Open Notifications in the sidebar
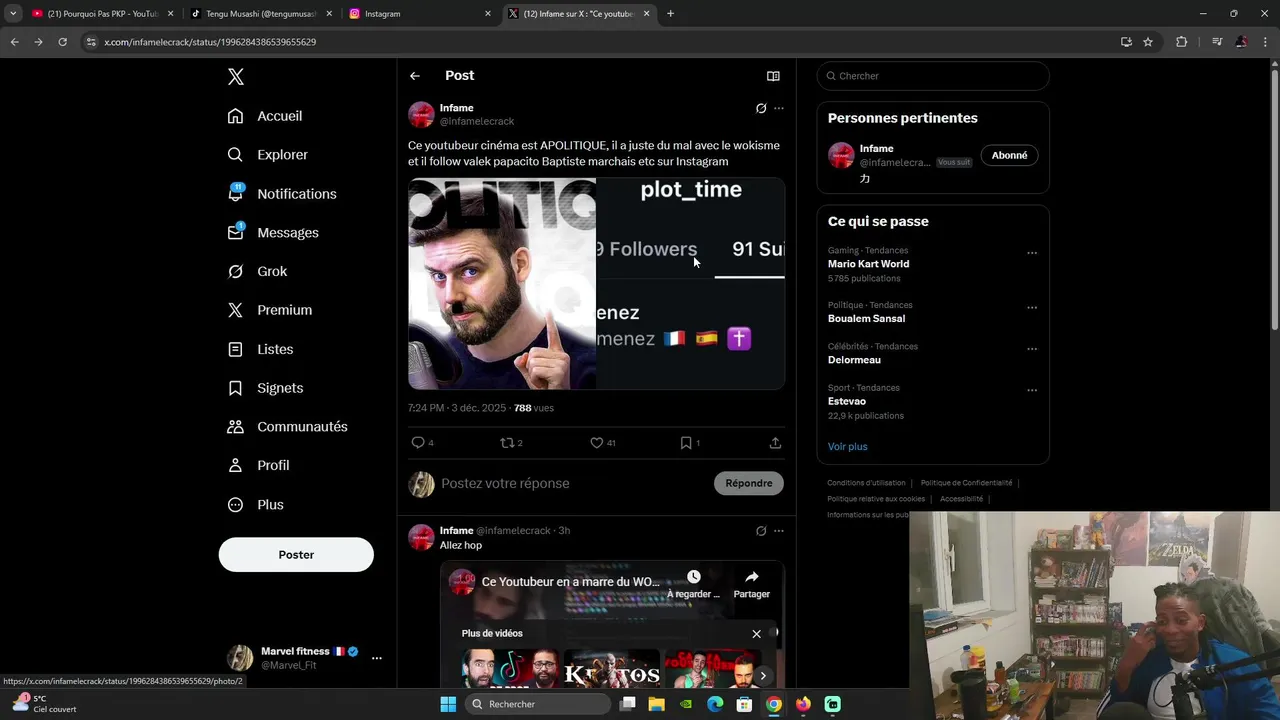Viewport: 1280px width, 720px height. (281, 194)
